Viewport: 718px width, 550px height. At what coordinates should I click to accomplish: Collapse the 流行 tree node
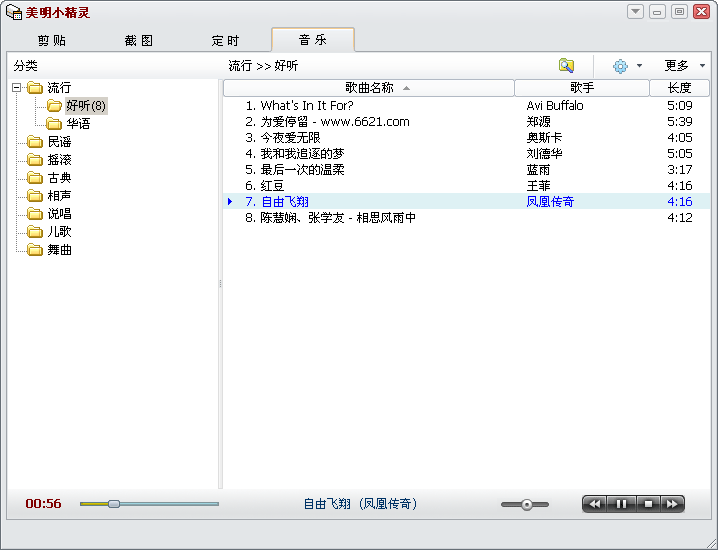[17, 87]
